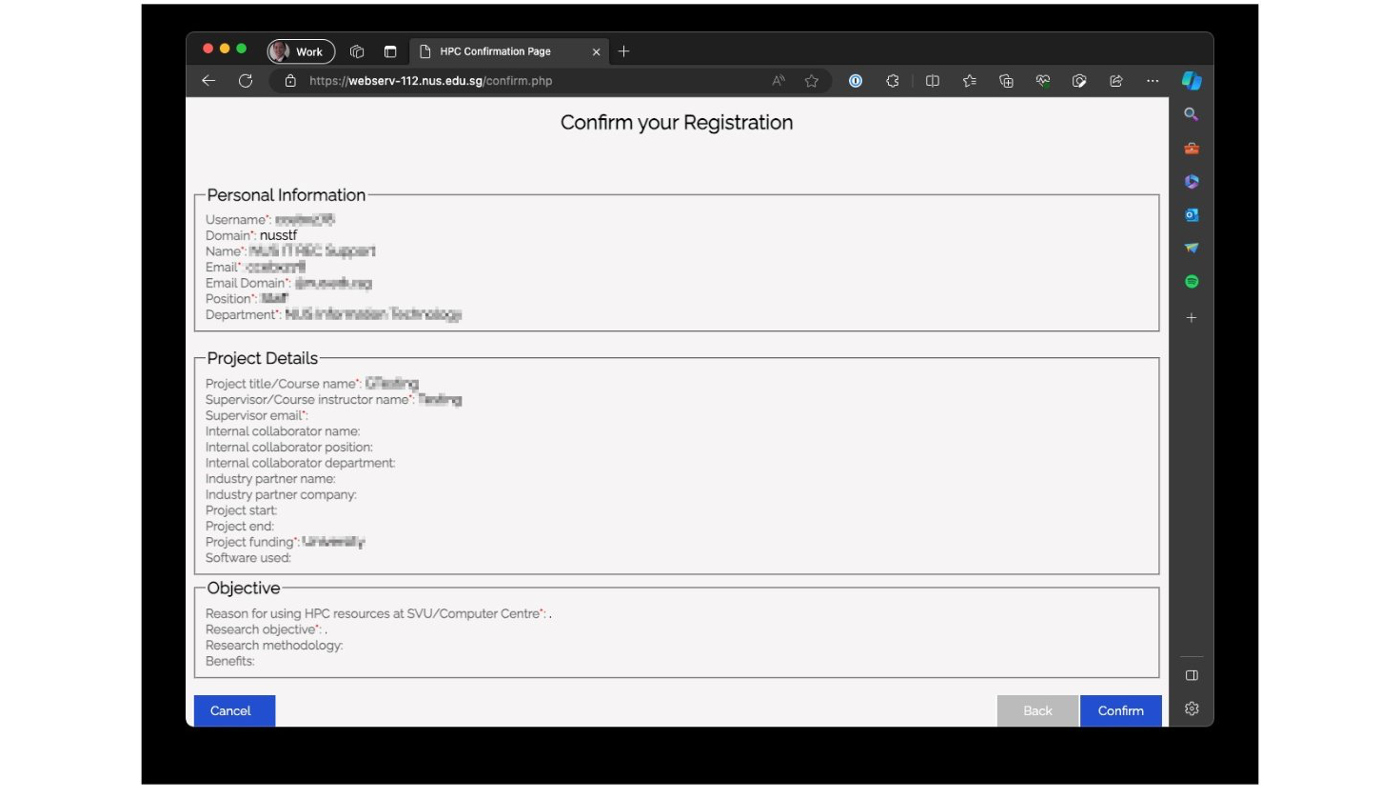Click the Internal collaborator department label
The image size is (1400, 788).
coord(300,464)
